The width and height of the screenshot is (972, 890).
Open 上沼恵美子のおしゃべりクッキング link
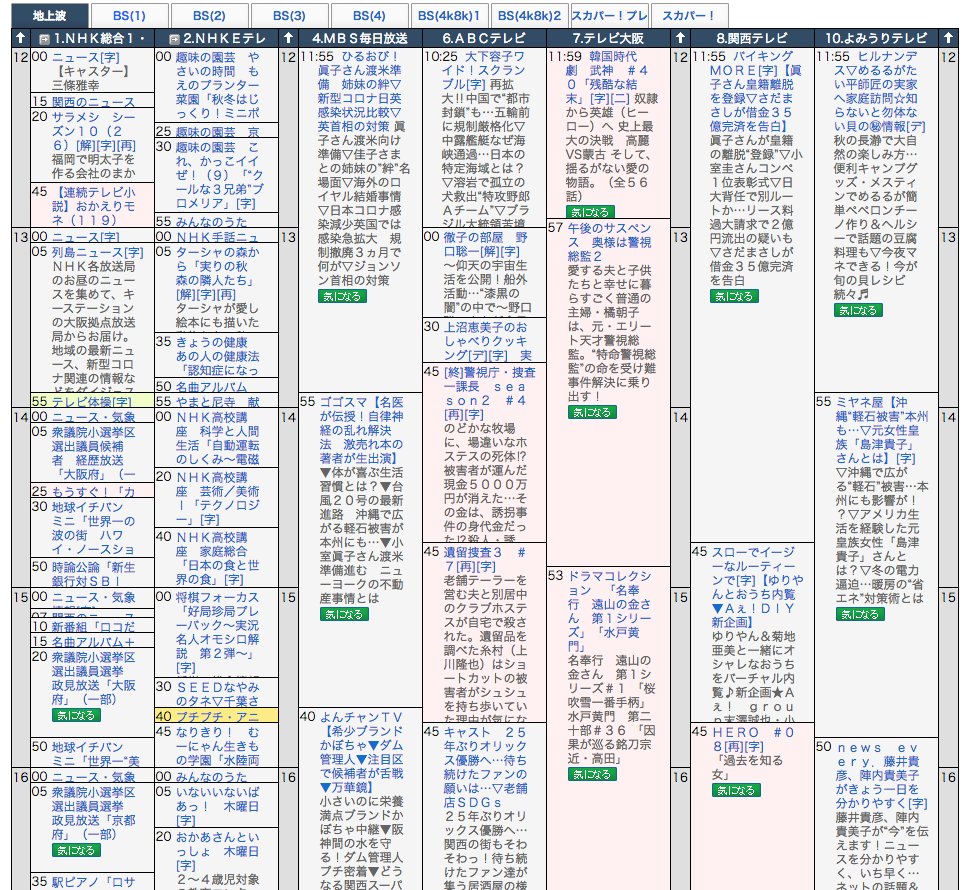point(487,341)
